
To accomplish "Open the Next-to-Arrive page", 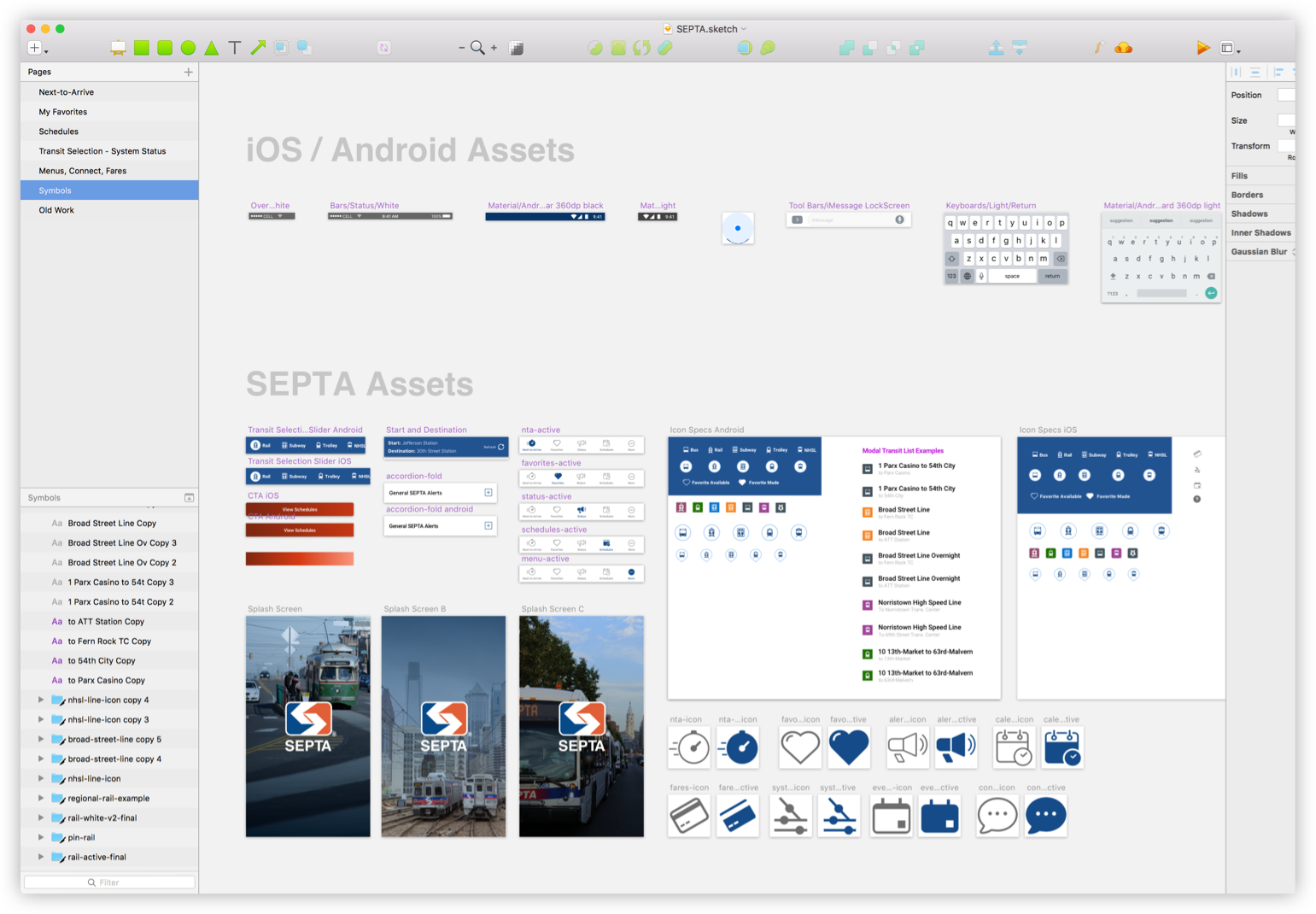I will click(x=67, y=92).
